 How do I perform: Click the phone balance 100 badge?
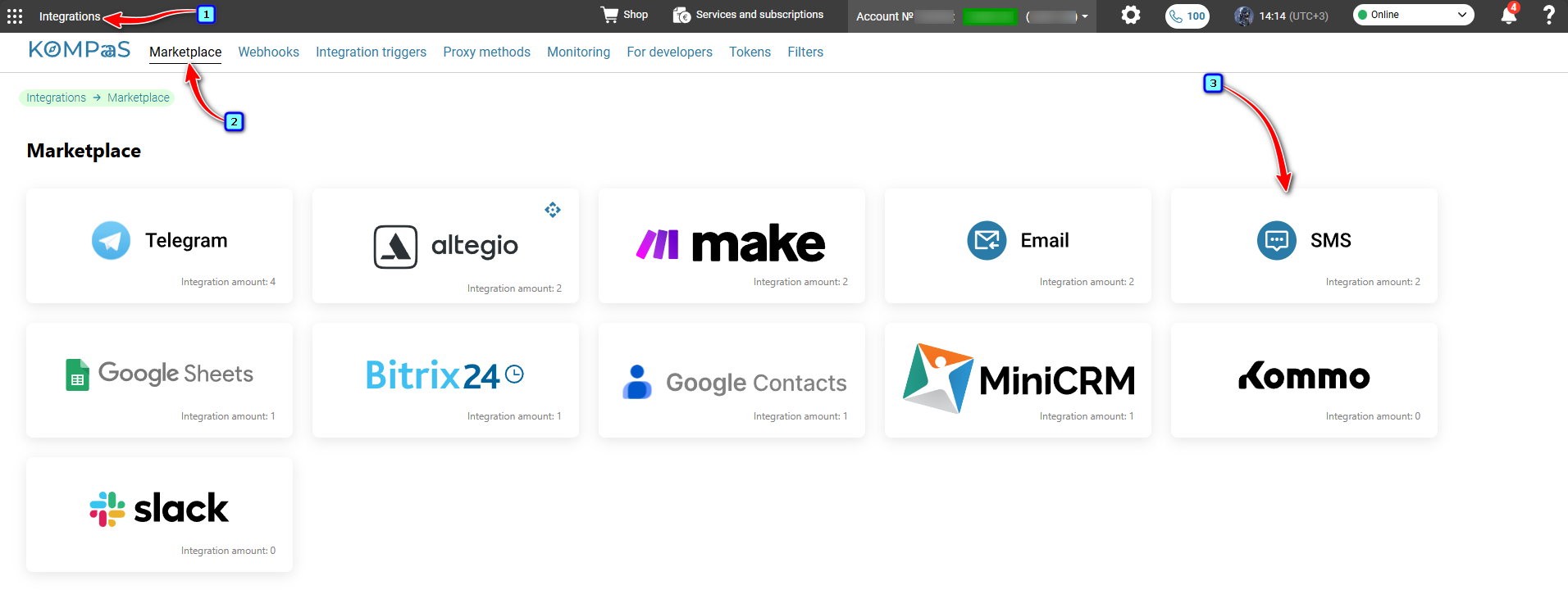pyautogui.click(x=1187, y=16)
